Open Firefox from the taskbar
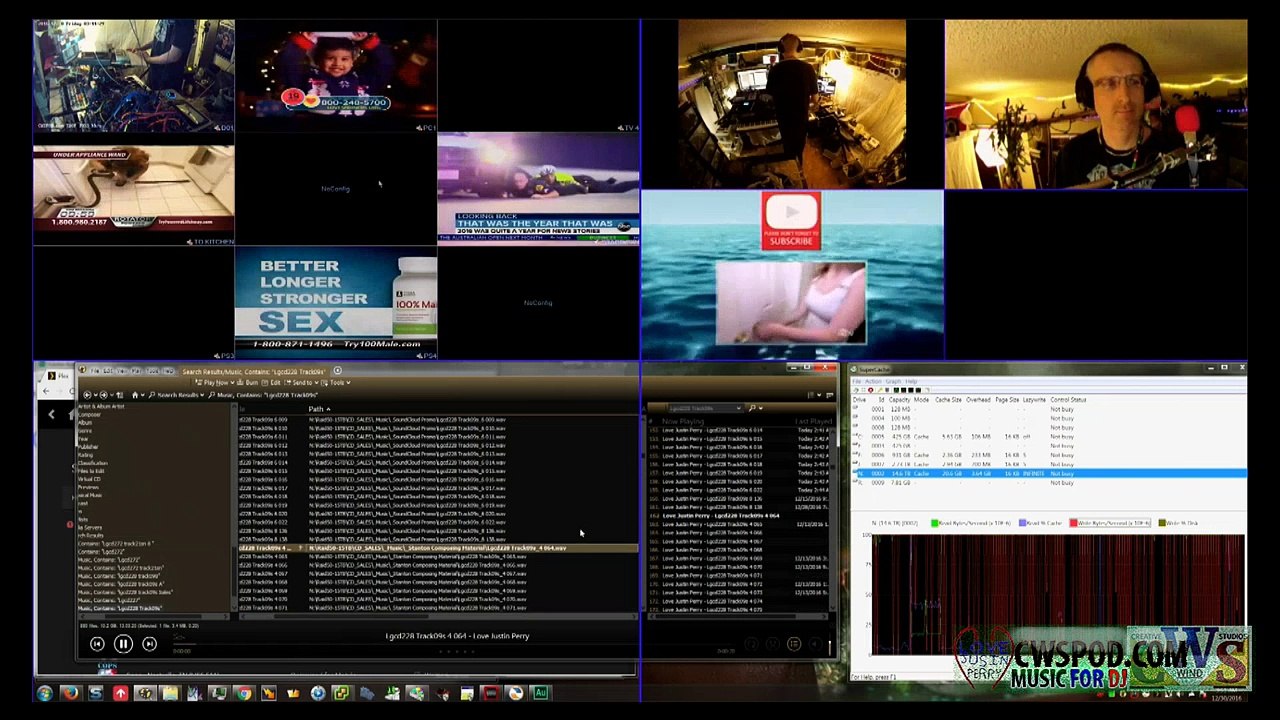The width and height of the screenshot is (1280, 720). click(70, 693)
